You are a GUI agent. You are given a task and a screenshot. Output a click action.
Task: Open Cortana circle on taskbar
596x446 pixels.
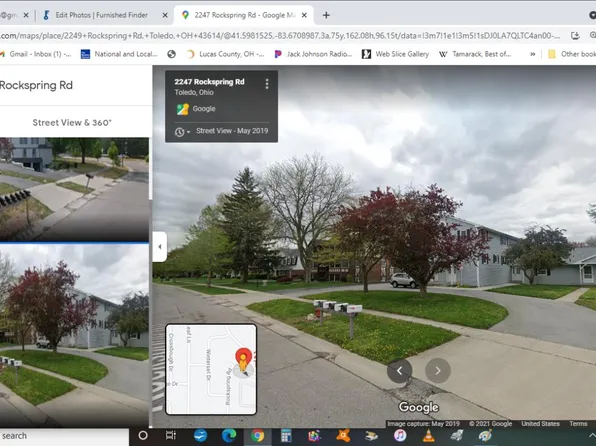(143, 435)
